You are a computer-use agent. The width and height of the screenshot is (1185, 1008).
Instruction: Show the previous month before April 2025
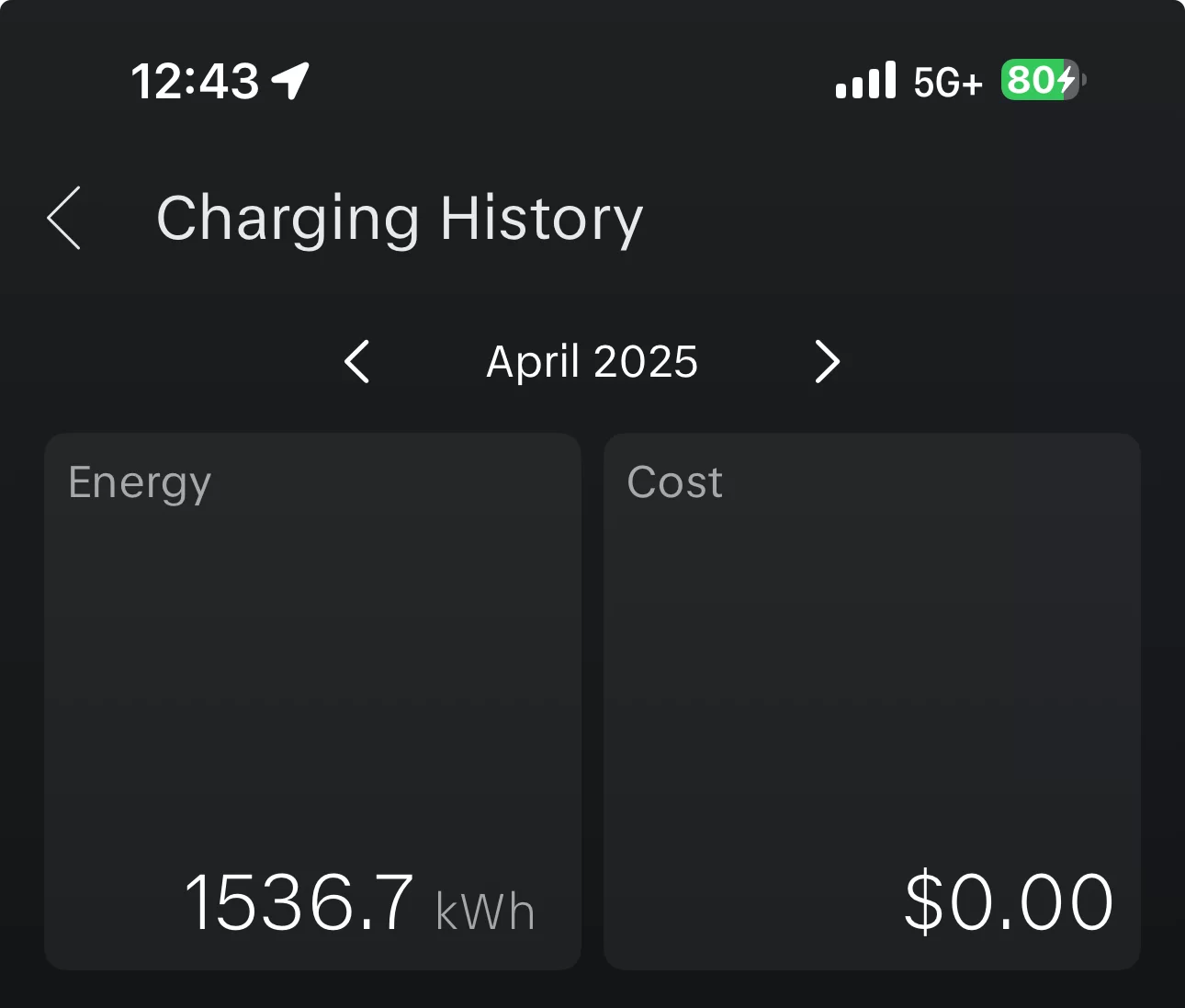pos(357,361)
